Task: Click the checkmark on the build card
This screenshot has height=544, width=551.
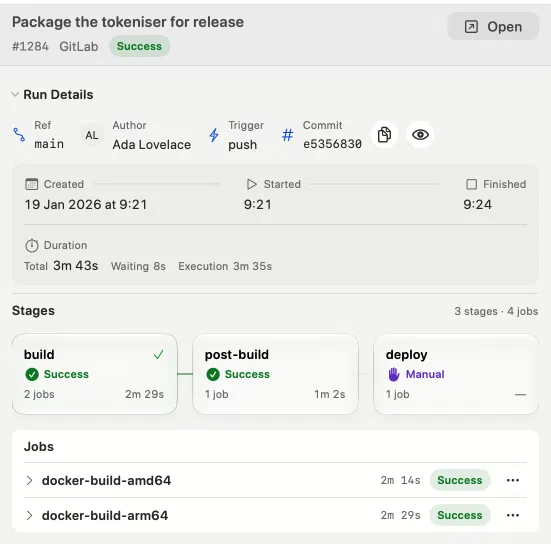Action: coord(158,355)
